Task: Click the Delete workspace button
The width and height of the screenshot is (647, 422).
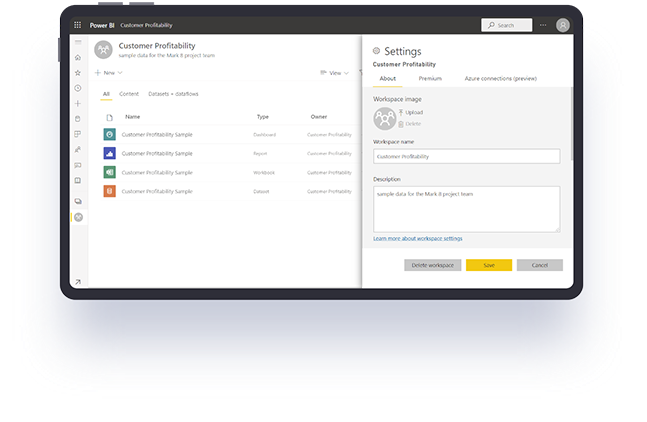Action: [x=432, y=265]
